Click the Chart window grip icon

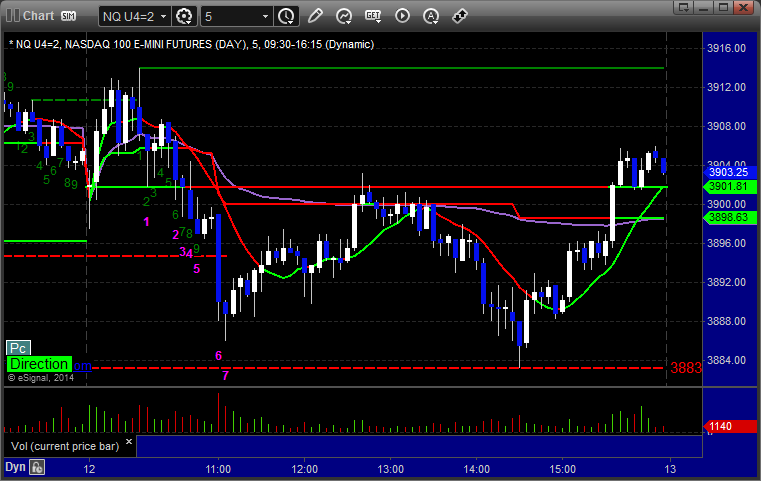tap(13, 16)
